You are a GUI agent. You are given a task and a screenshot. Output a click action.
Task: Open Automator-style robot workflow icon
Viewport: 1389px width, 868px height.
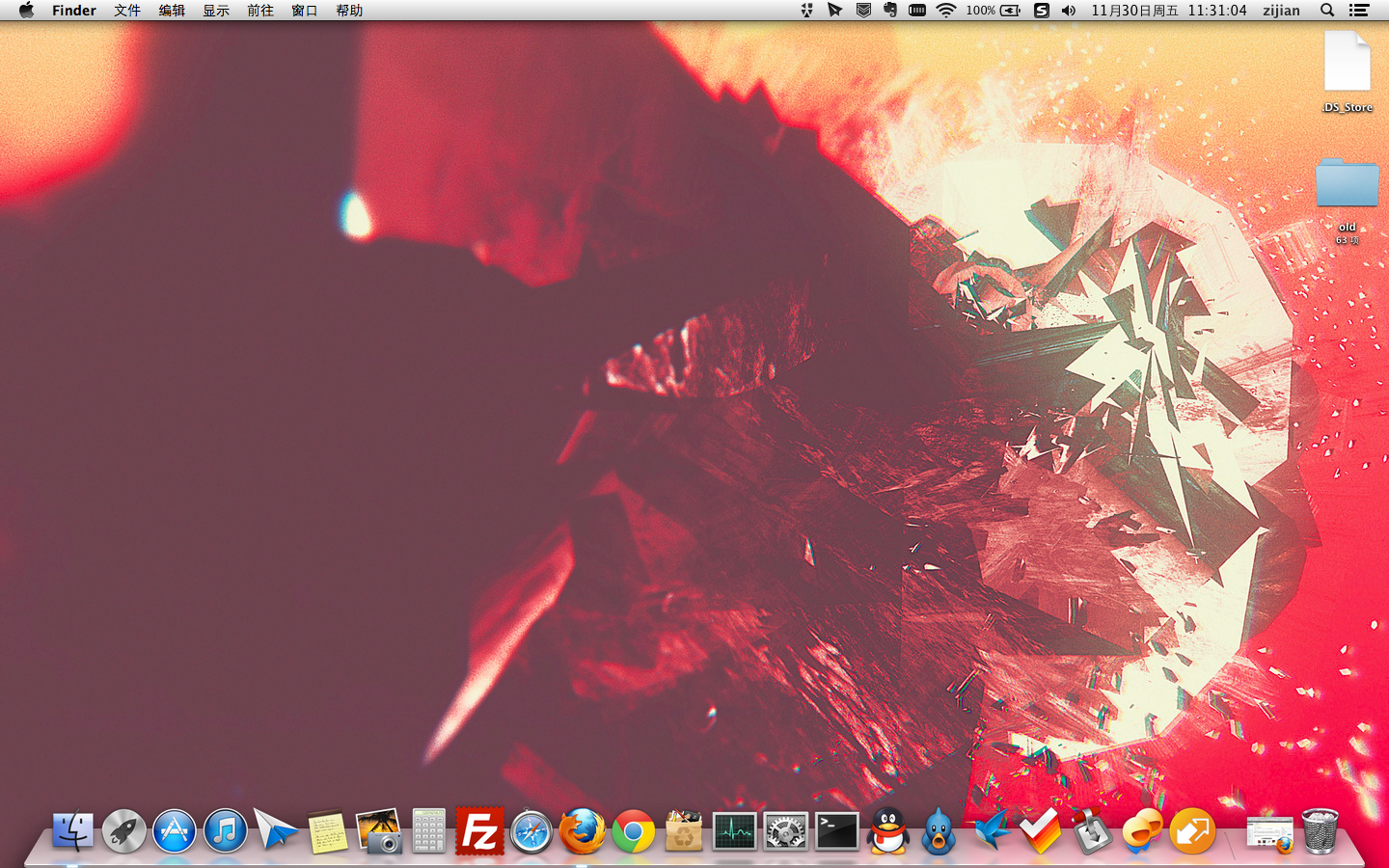[1092, 830]
